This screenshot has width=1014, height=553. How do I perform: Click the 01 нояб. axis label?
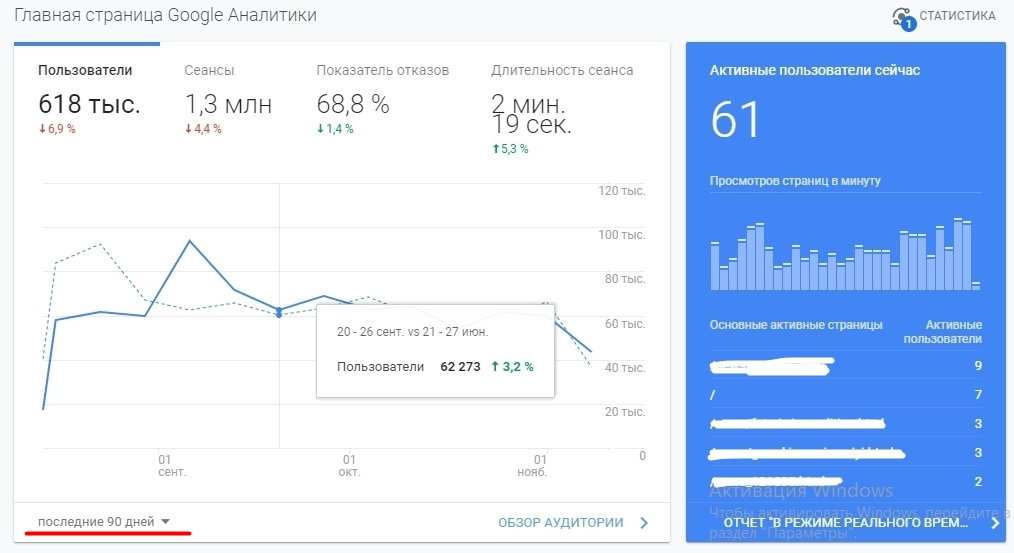tap(533, 465)
